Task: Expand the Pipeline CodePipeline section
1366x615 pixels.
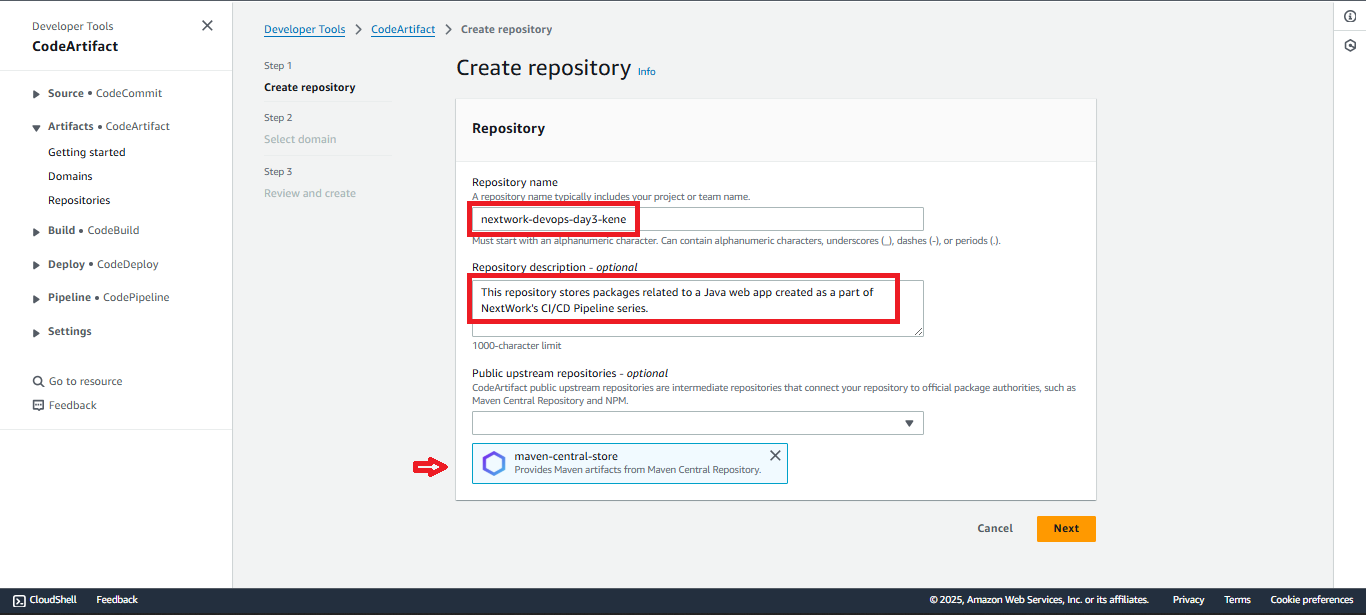Action: pyautogui.click(x=36, y=298)
